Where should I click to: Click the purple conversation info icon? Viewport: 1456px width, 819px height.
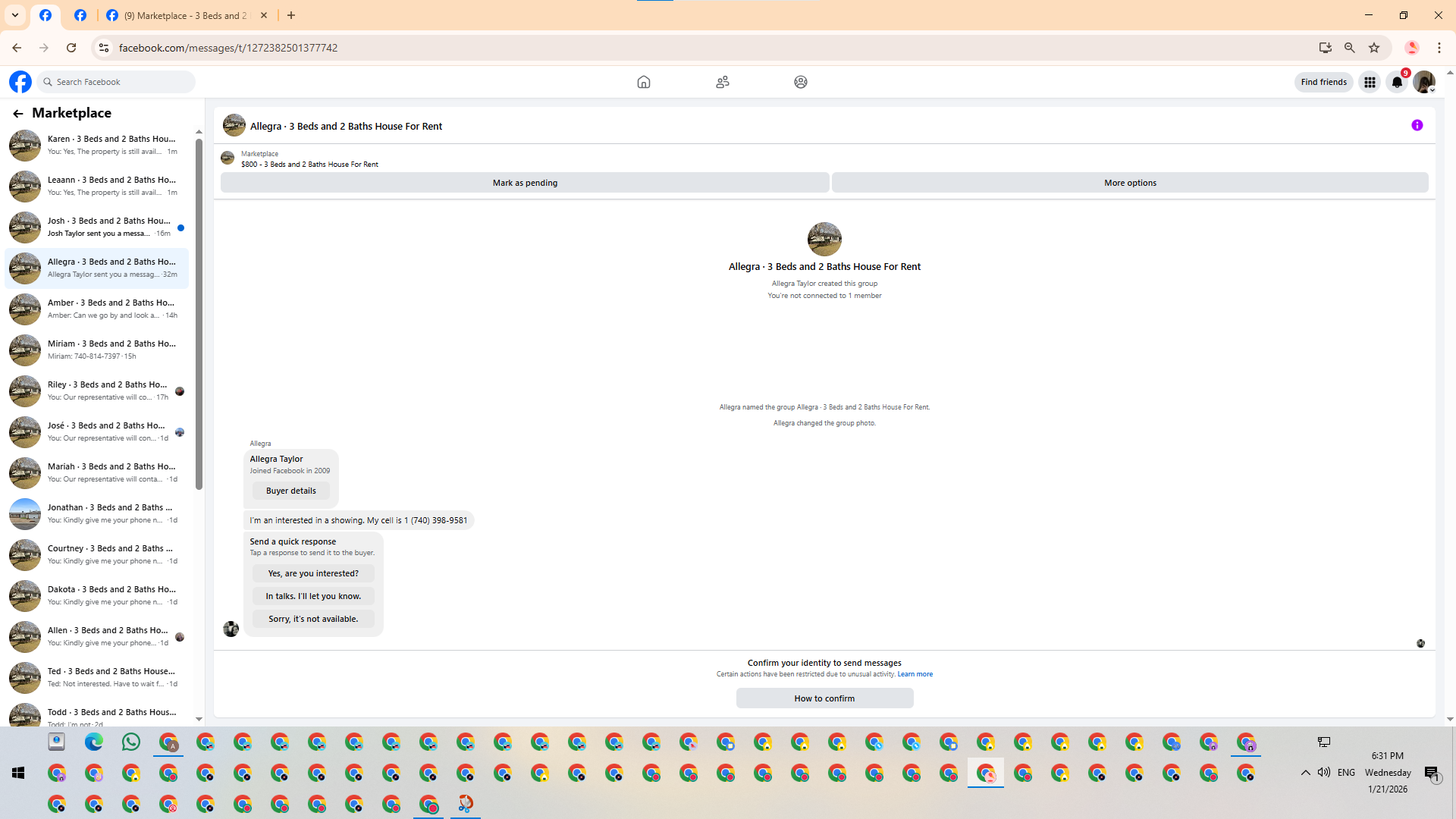coord(1417,126)
